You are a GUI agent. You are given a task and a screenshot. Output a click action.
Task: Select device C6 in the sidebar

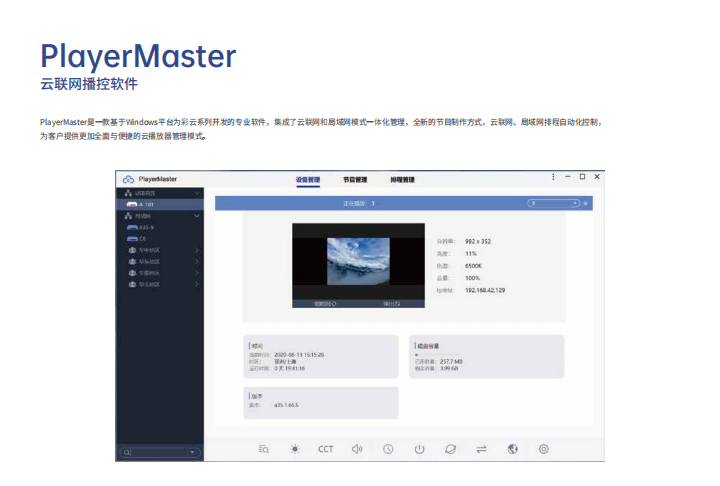[x=160, y=239]
